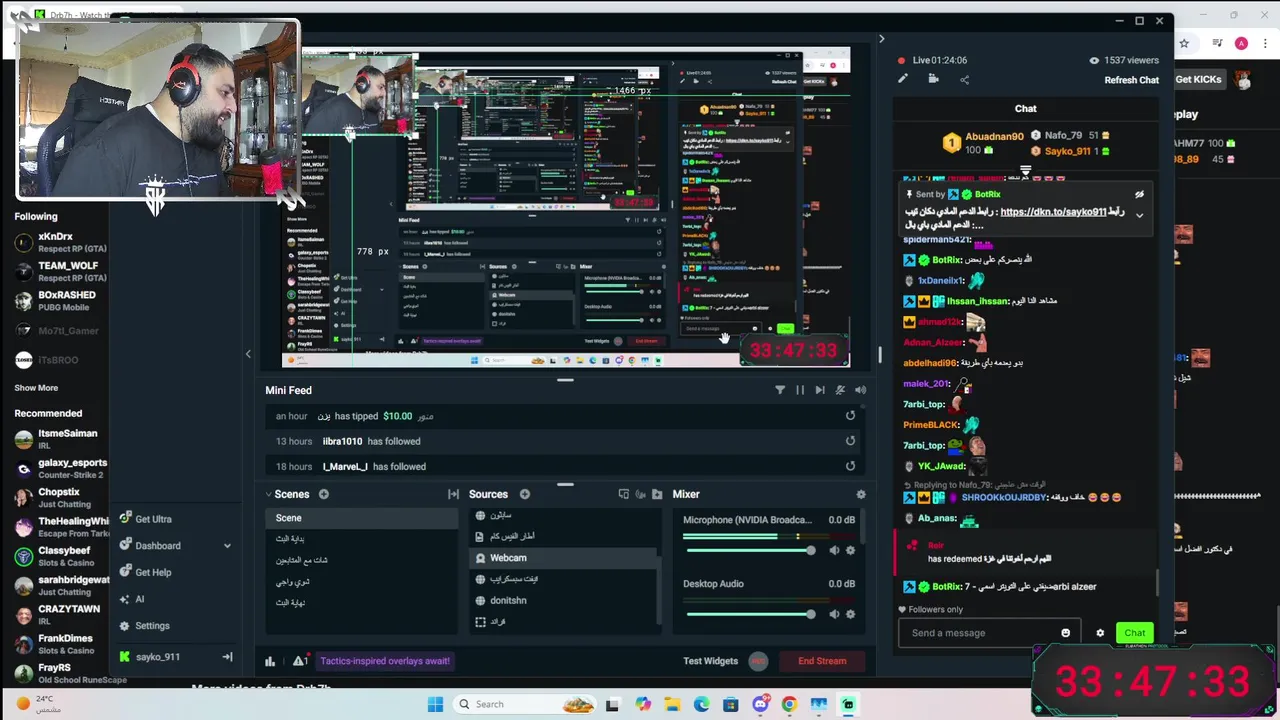Screen dimensions: 1280x720
Task: Add a new source with plus icon
Action: pos(524,494)
